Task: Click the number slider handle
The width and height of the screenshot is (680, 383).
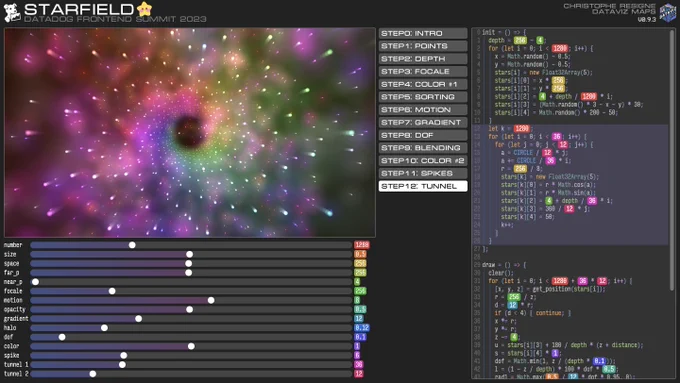Action: click(x=132, y=245)
